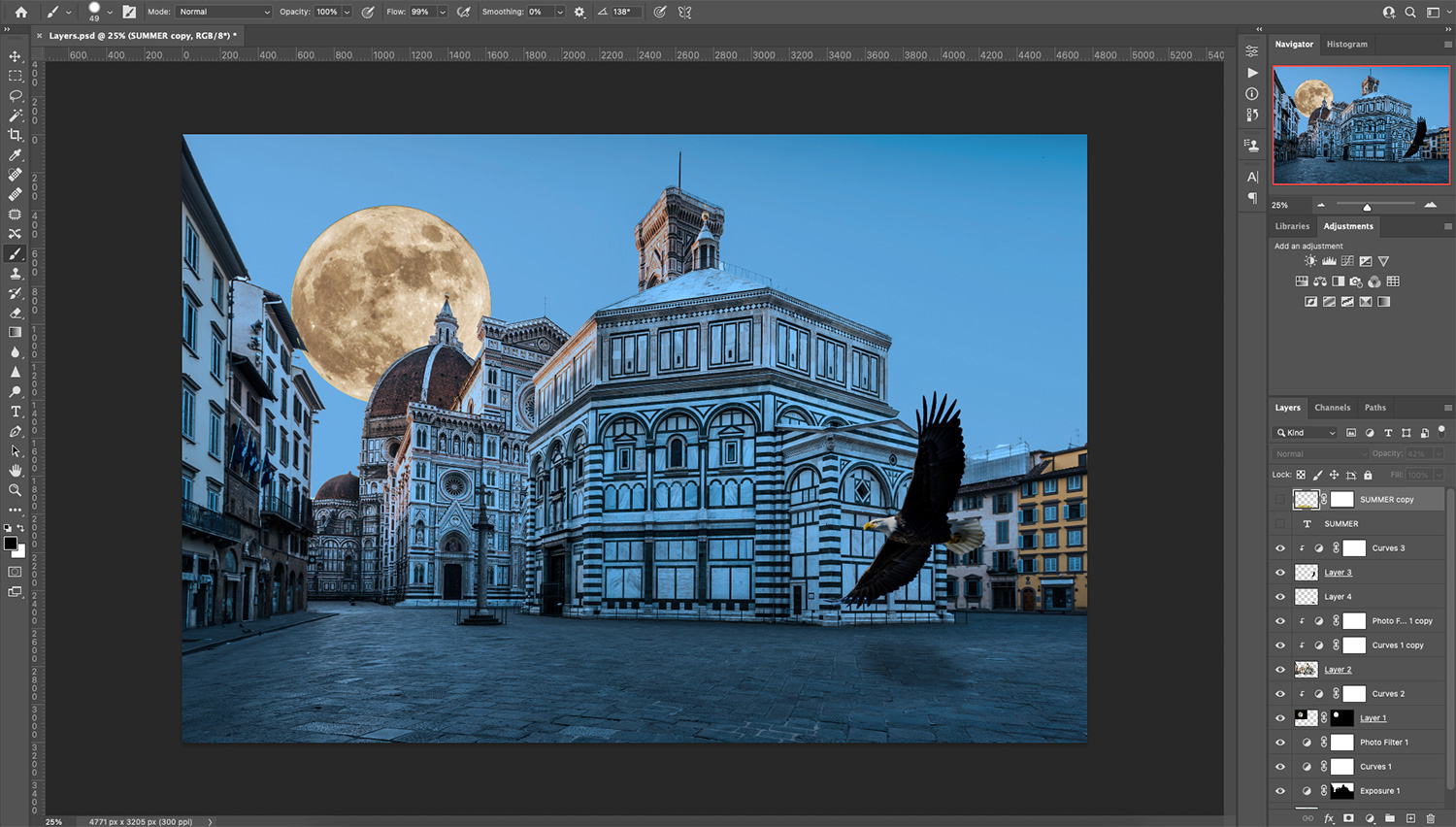Select the Type tool
The image size is (1456, 827).
15,412
